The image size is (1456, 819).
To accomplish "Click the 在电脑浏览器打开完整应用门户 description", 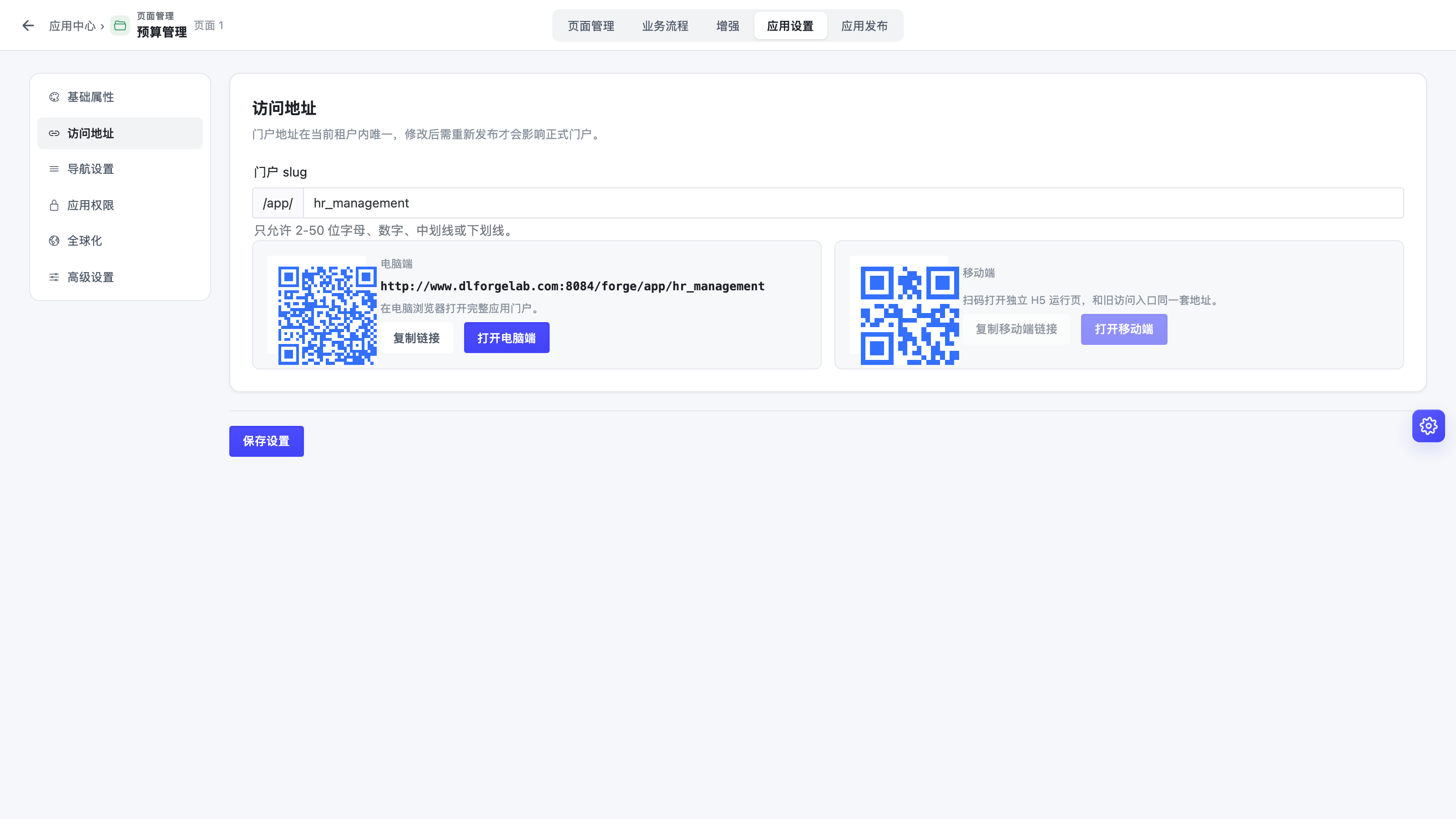I will [460, 308].
